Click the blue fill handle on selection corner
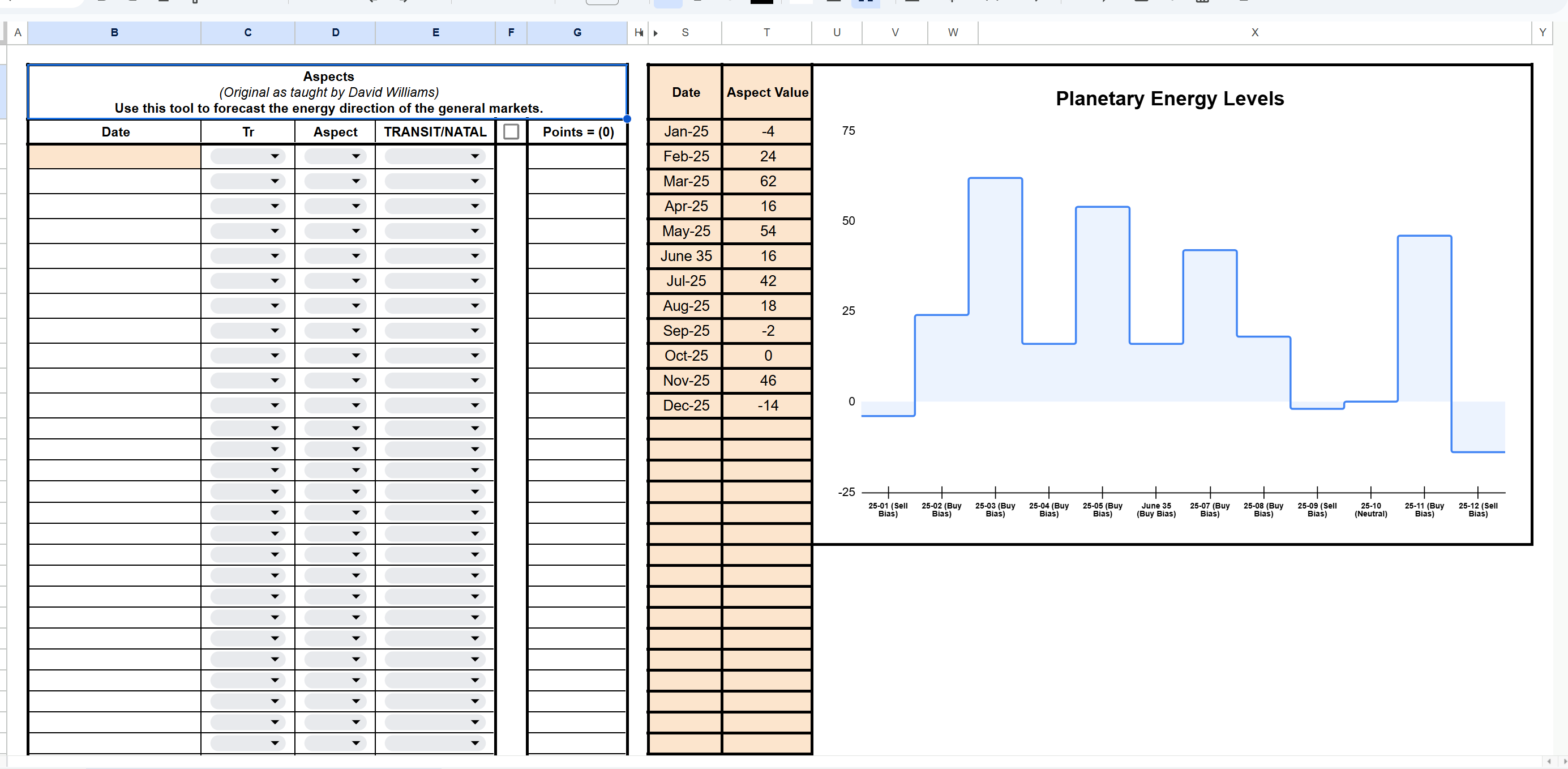The height and width of the screenshot is (769, 1568). [x=627, y=119]
